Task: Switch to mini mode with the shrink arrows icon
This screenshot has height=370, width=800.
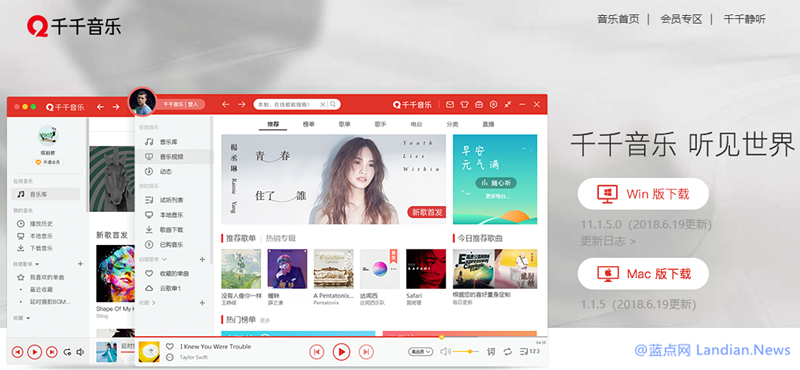Action: pos(508,104)
